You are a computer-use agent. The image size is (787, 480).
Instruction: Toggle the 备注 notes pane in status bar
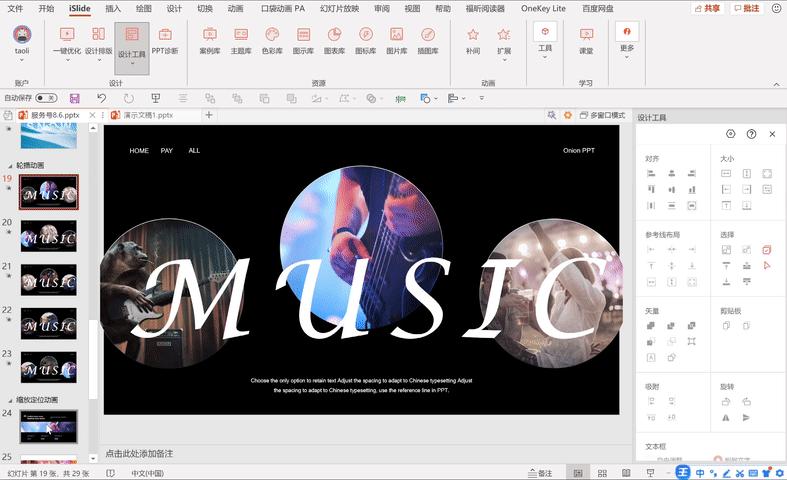pos(540,473)
